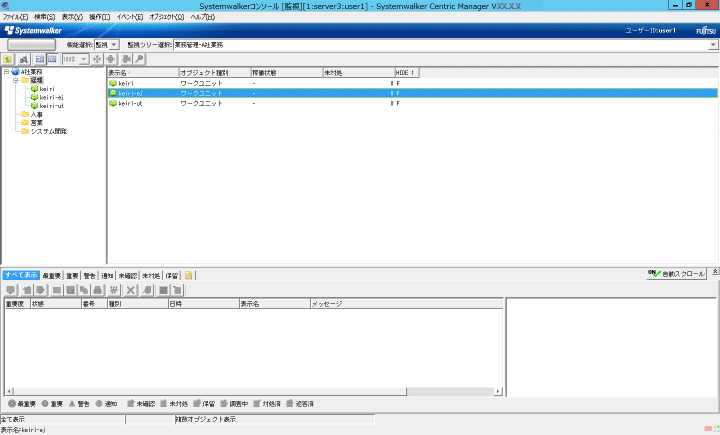This screenshot has width=720, height=435.
Task: Click the Systemwalker logo in banner
Action: tap(33, 30)
